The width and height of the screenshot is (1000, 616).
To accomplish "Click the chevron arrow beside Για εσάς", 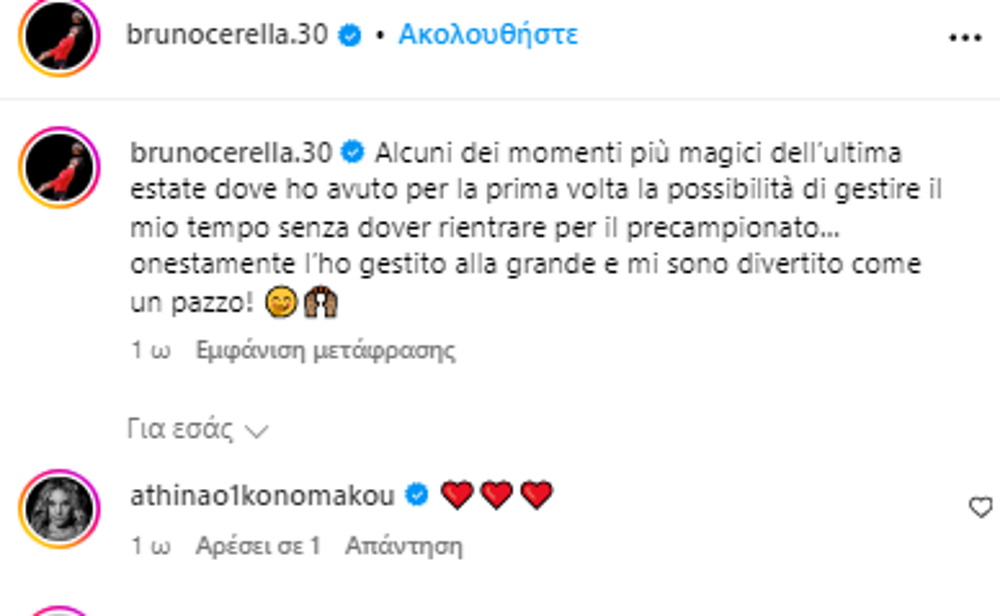I will click(x=256, y=432).
